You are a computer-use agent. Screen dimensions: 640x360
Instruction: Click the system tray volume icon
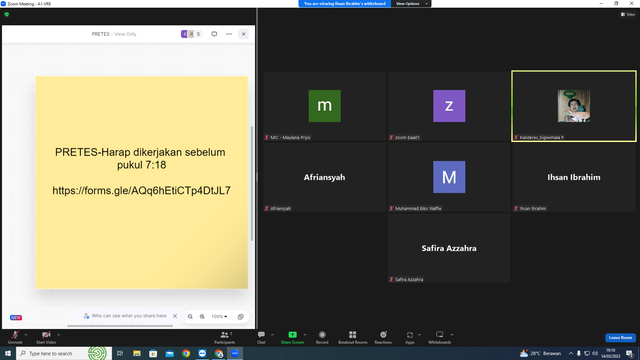coord(595,353)
